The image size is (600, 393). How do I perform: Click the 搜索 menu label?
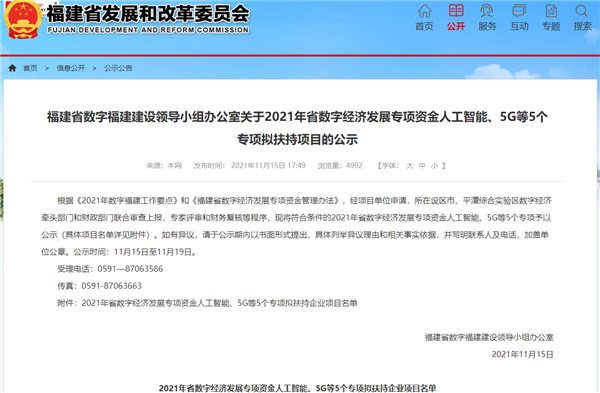(582, 26)
